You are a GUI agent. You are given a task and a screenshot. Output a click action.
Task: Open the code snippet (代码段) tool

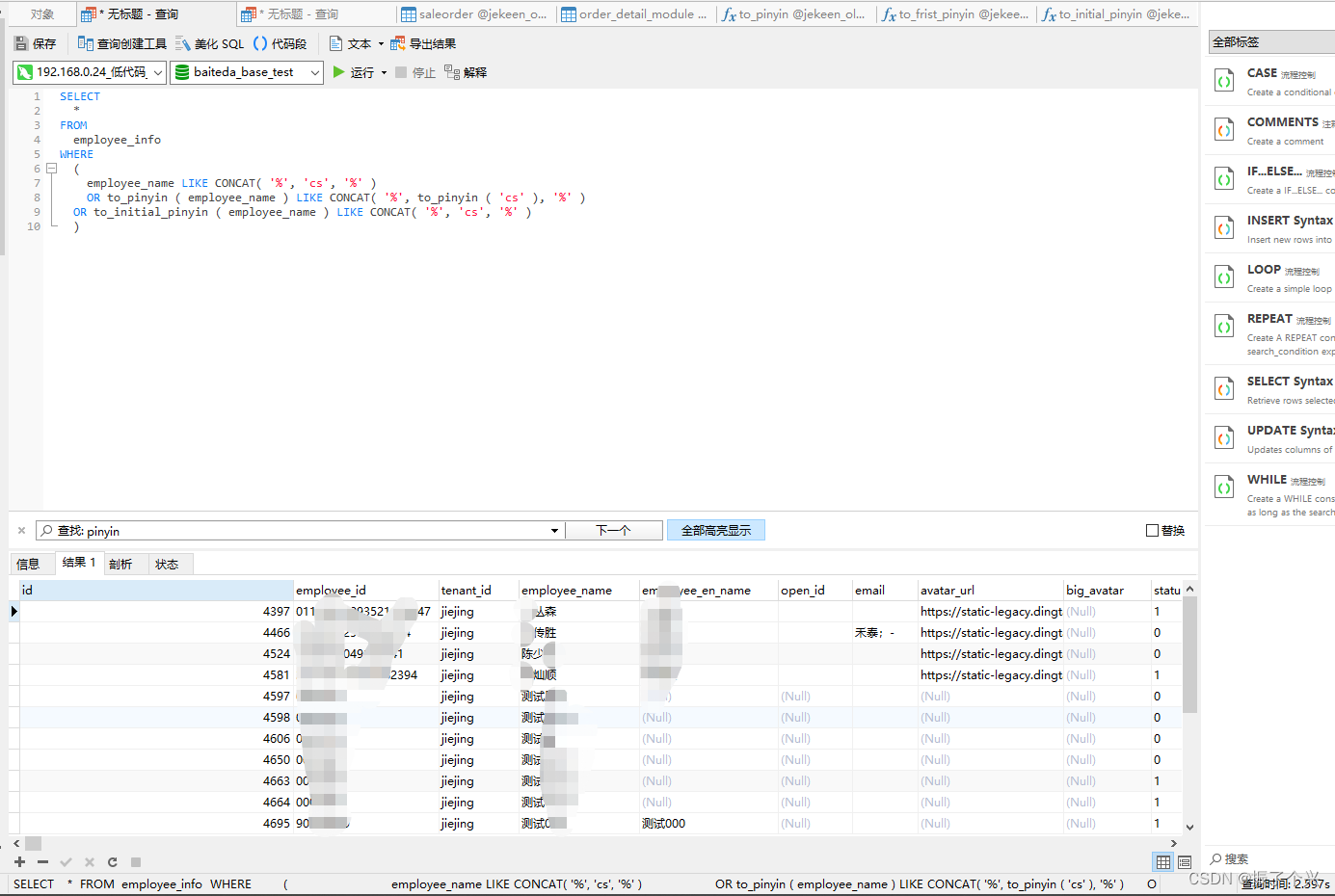(x=280, y=43)
